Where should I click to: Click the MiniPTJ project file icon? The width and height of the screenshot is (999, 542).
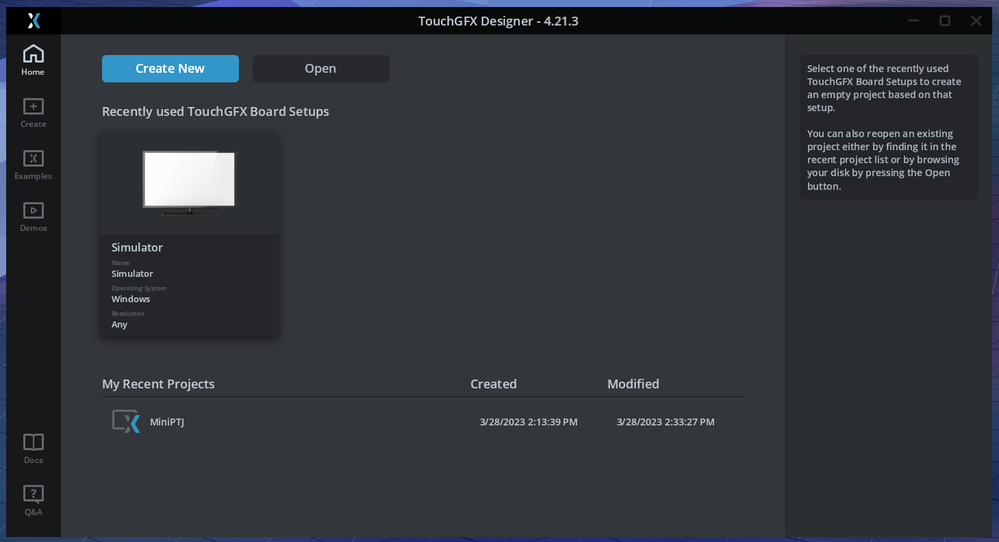tap(126, 422)
